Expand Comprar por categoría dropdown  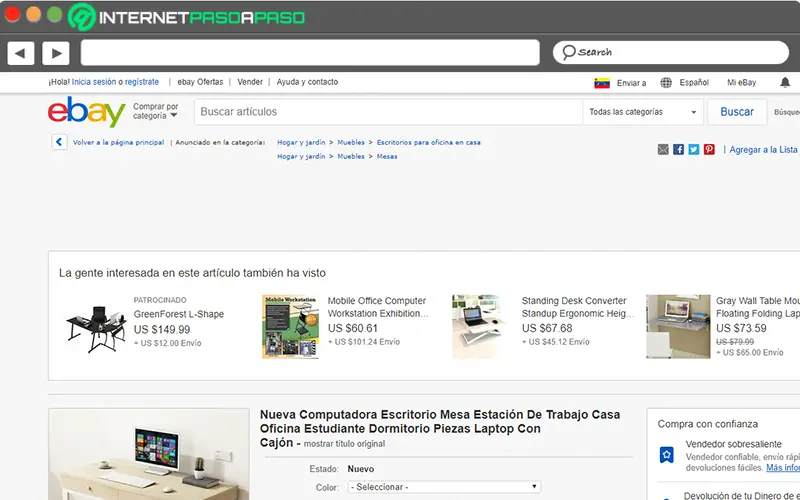click(156, 111)
